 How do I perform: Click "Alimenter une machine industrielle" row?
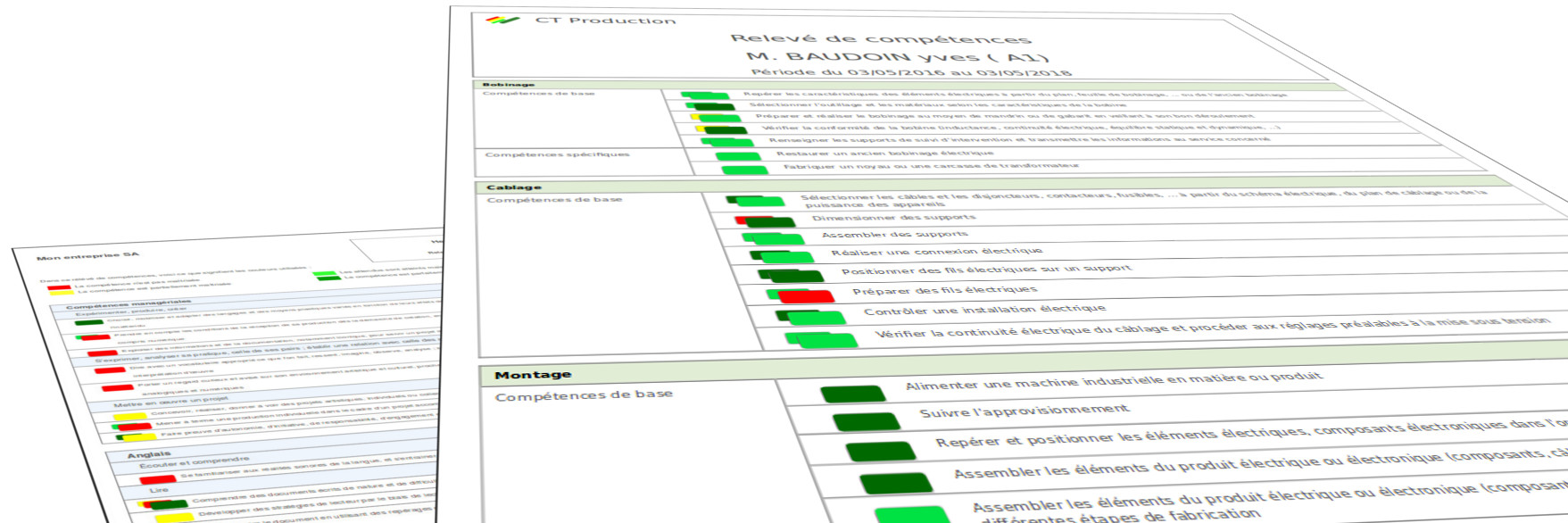click(x=1113, y=381)
